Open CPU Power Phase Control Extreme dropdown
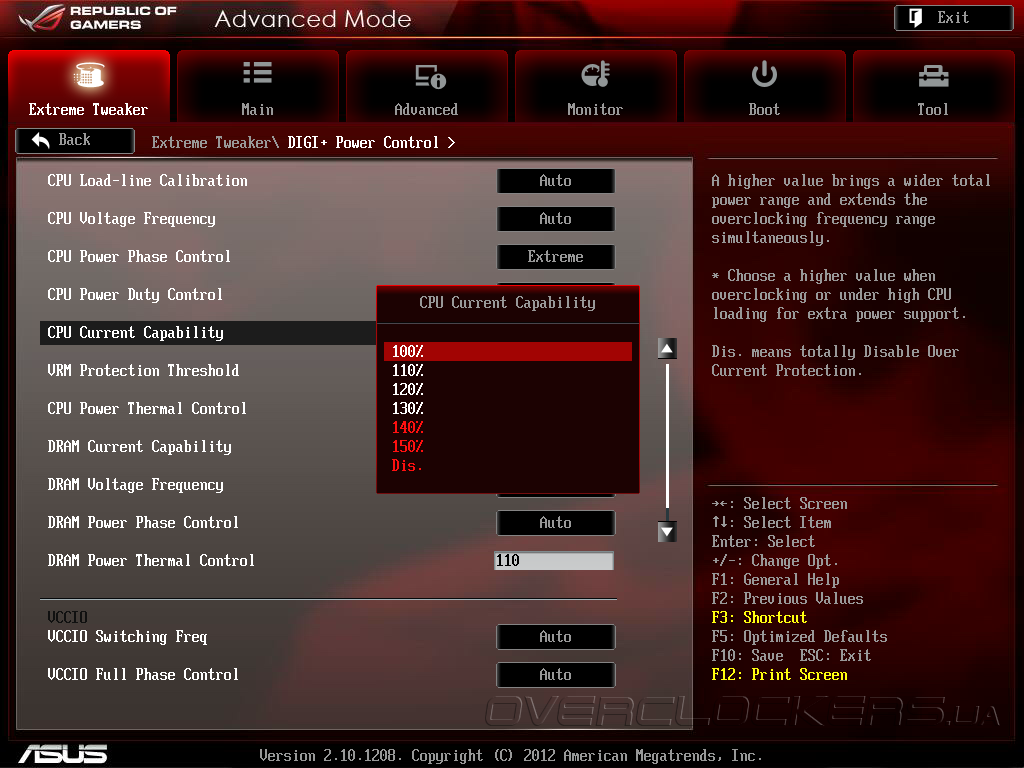 coord(555,257)
